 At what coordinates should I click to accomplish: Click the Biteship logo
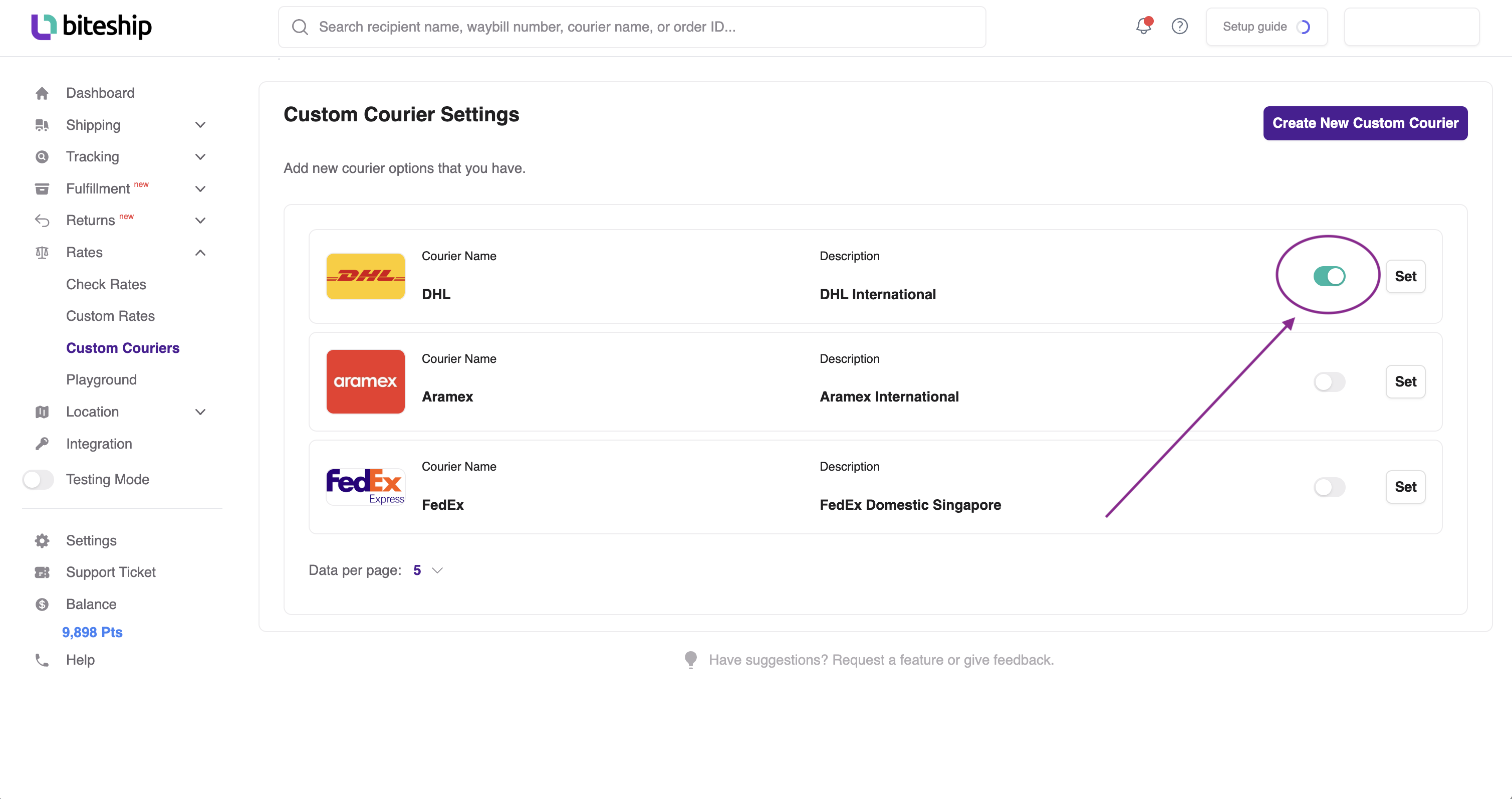point(91,27)
